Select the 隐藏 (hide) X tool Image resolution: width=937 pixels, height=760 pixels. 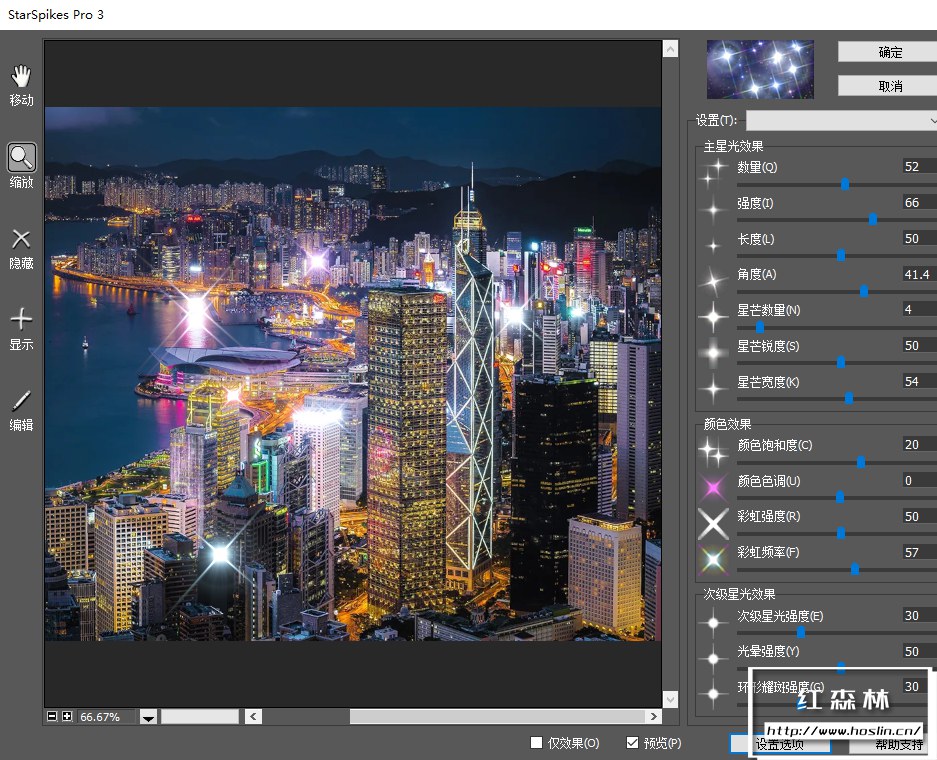click(x=22, y=249)
